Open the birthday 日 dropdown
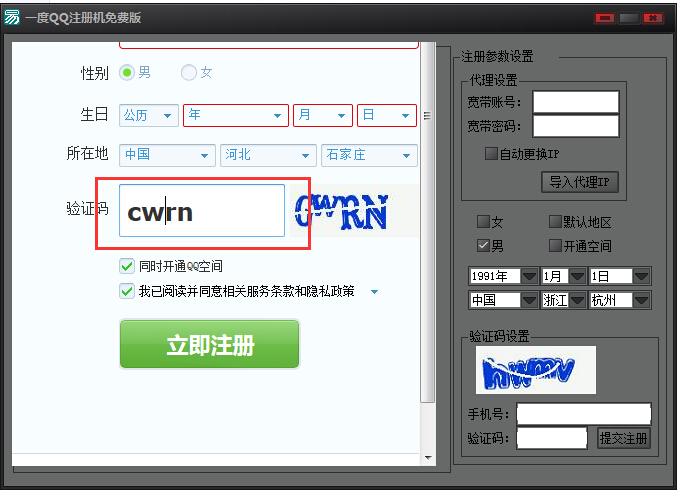Image resolution: width=677 pixels, height=490 pixels. pyautogui.click(x=387, y=115)
